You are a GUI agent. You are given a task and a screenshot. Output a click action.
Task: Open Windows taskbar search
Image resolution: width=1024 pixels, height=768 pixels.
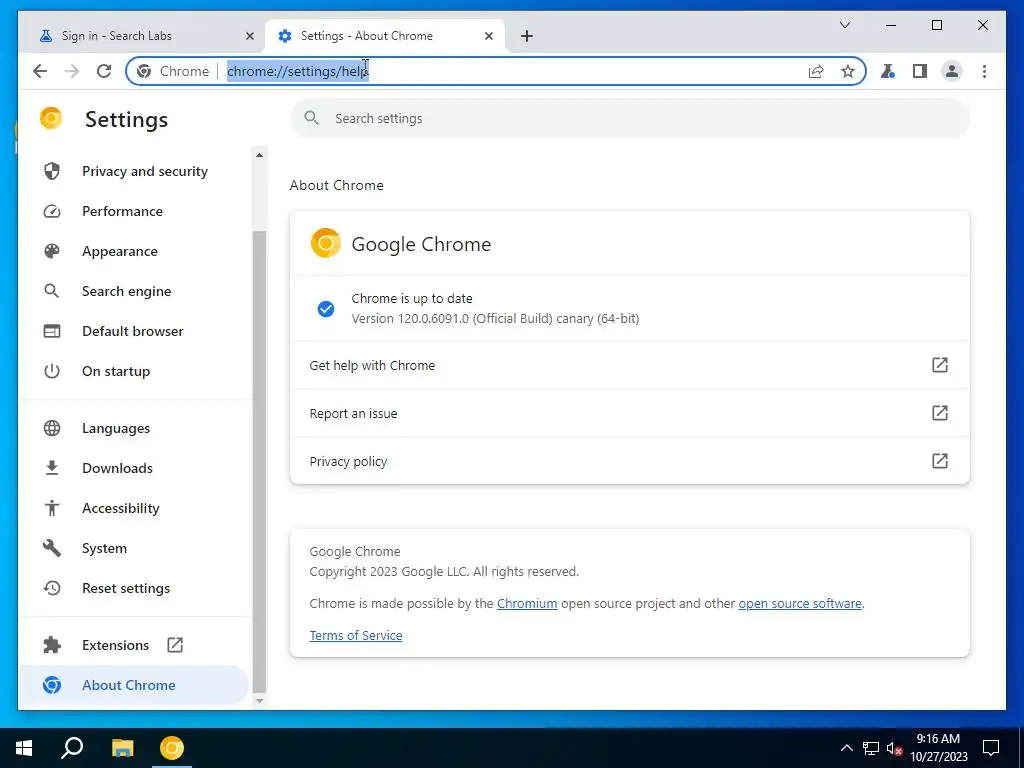[72, 748]
